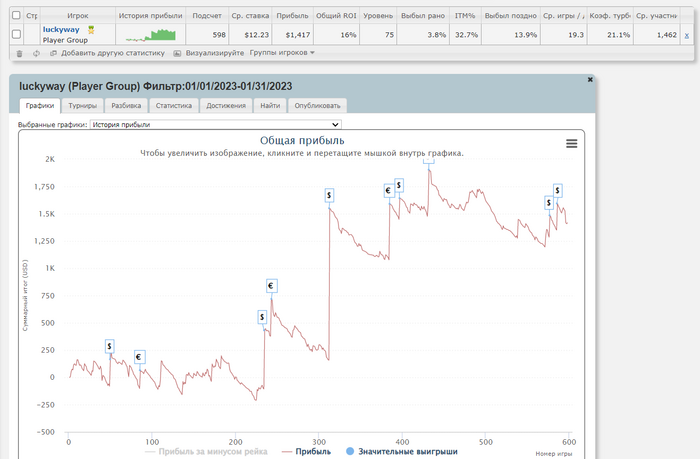Image resolution: width=700 pixels, height=459 pixels.
Task: Click the panel title with filter dates 01/01/2023-01/31/2023
Action: click(x=155, y=86)
